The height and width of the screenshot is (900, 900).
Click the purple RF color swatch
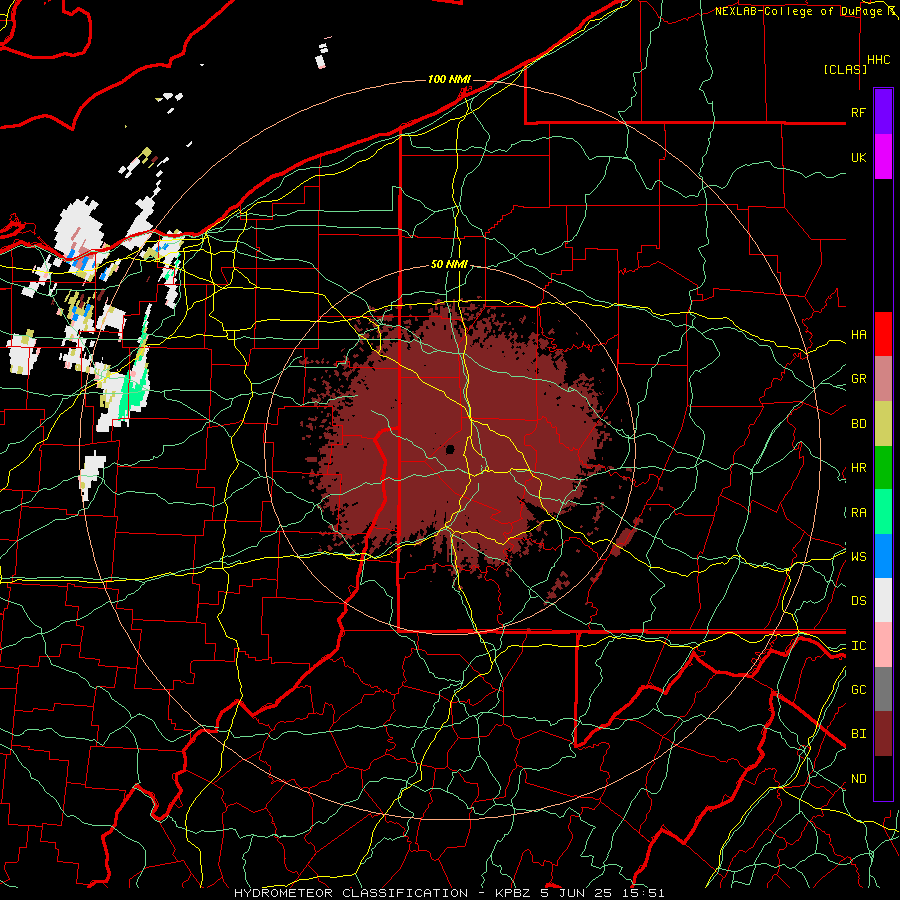coord(883,112)
